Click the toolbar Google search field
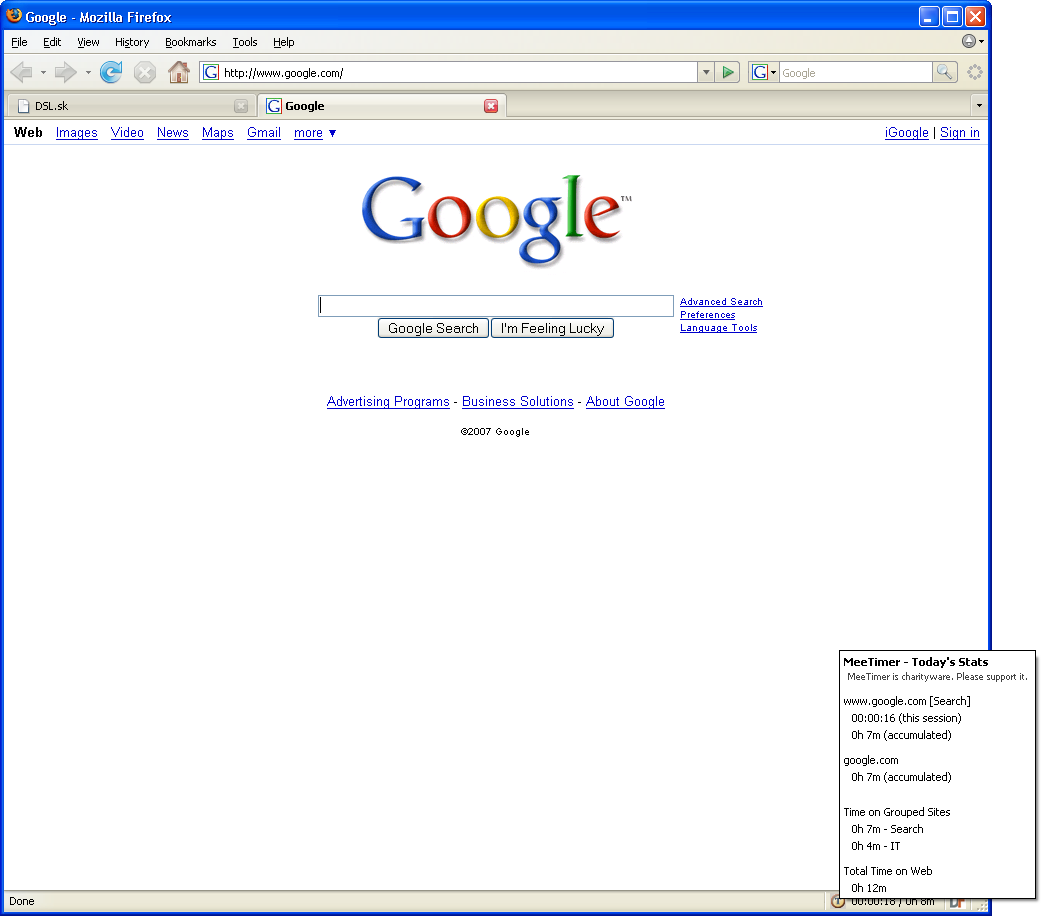1041x916 pixels. coord(856,72)
